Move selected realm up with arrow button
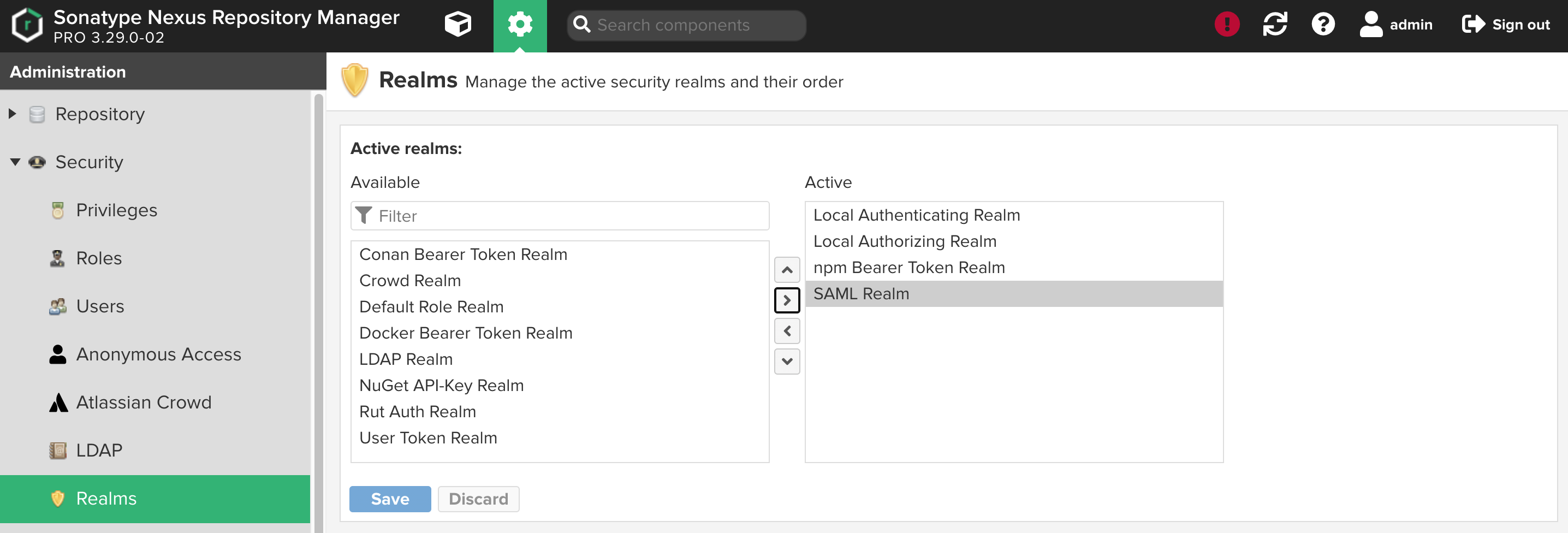Image resolution: width=1568 pixels, height=533 pixels. point(786,270)
